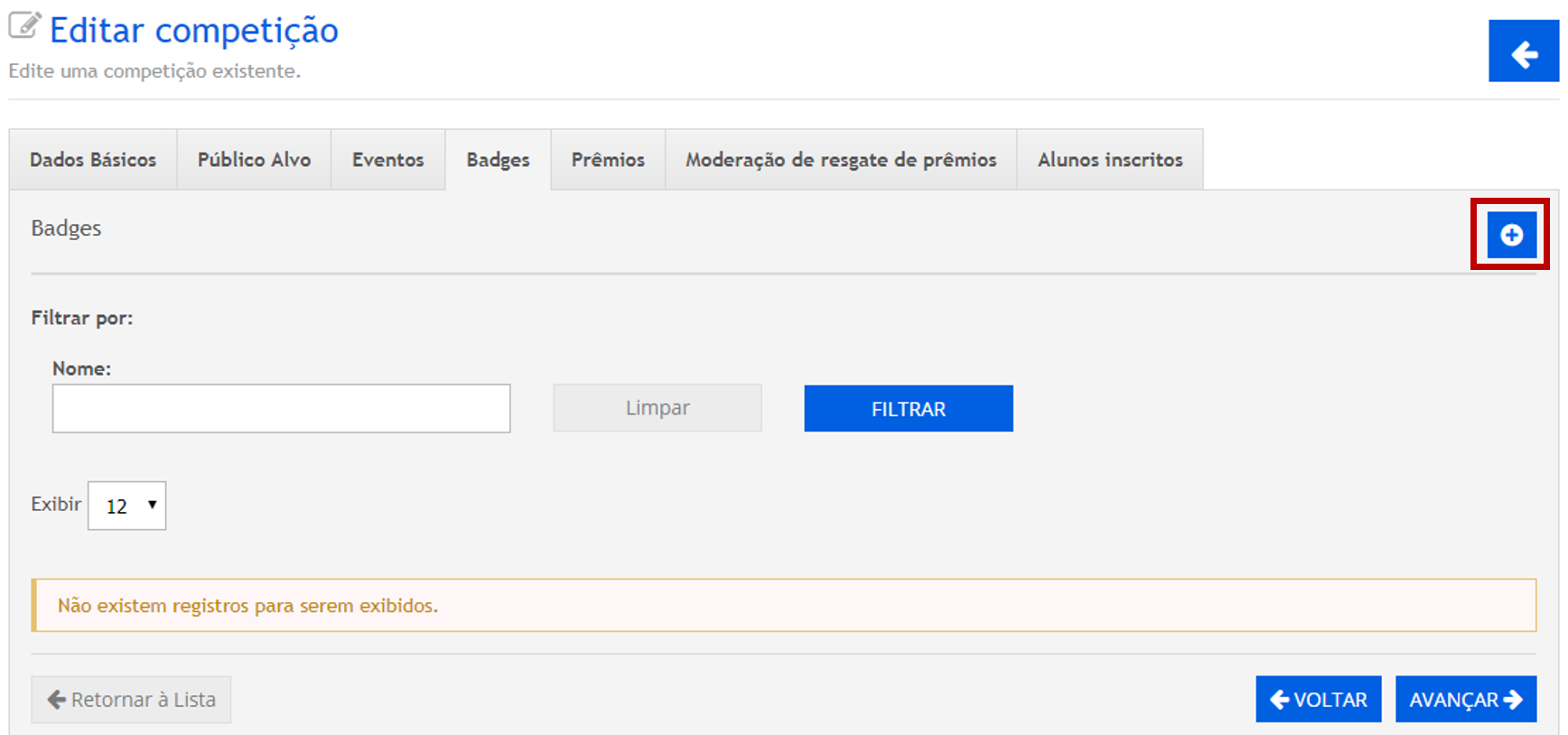Go to the Eventos tab
The image size is (1568, 735).
387,160
